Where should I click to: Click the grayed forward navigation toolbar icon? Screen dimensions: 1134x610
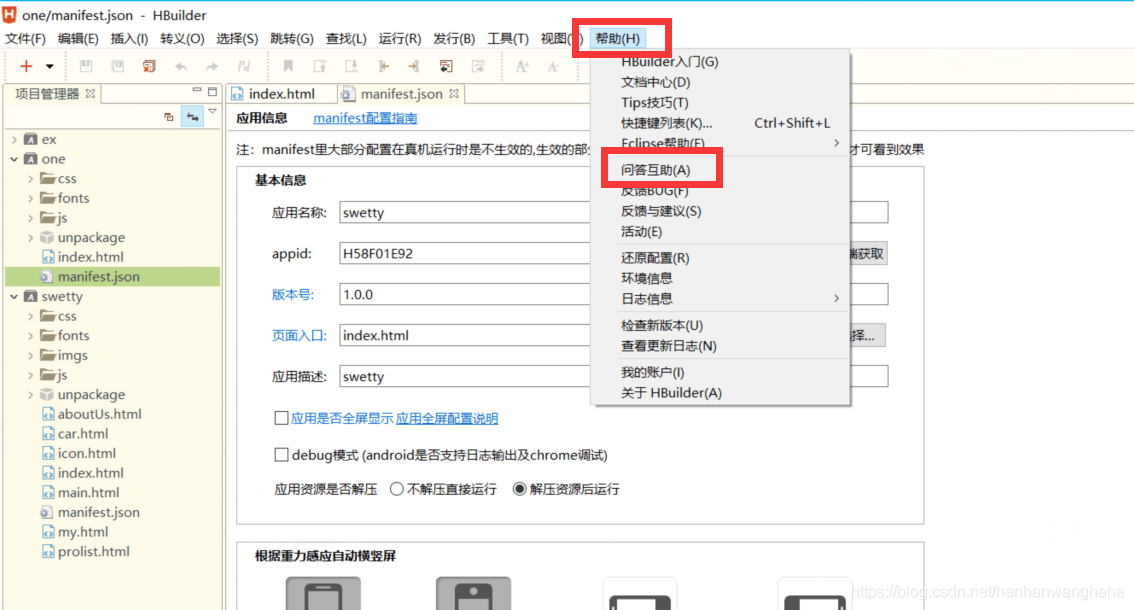tap(478, 67)
